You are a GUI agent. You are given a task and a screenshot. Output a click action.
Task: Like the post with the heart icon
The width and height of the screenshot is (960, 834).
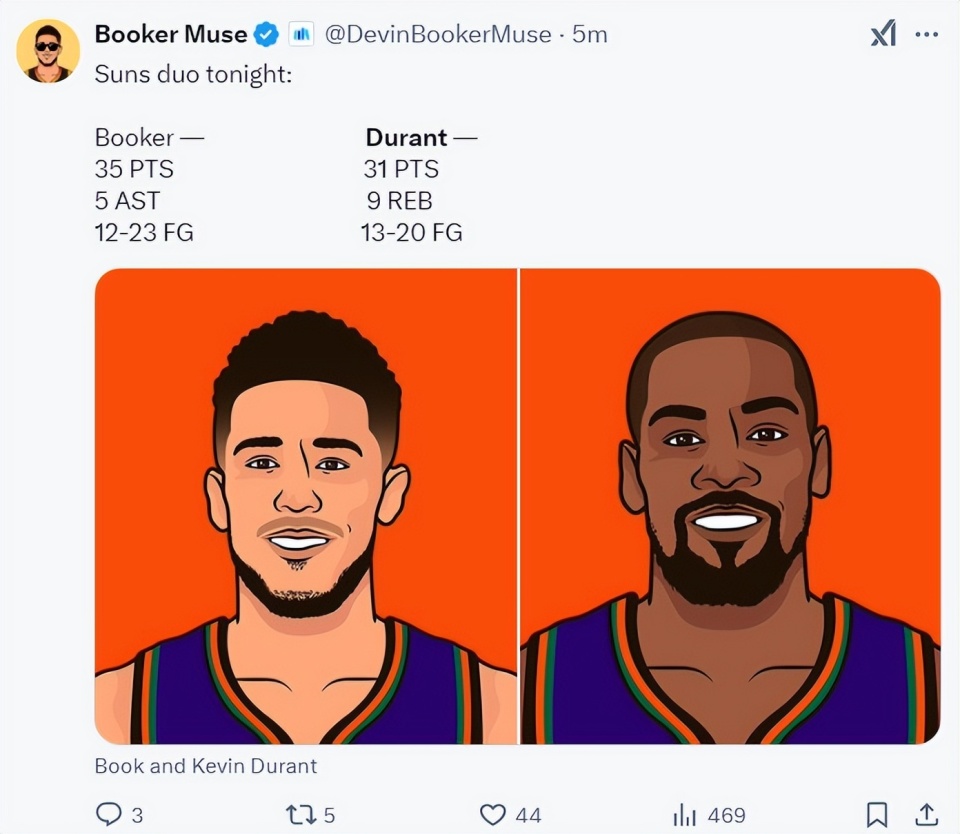pyautogui.click(x=493, y=815)
